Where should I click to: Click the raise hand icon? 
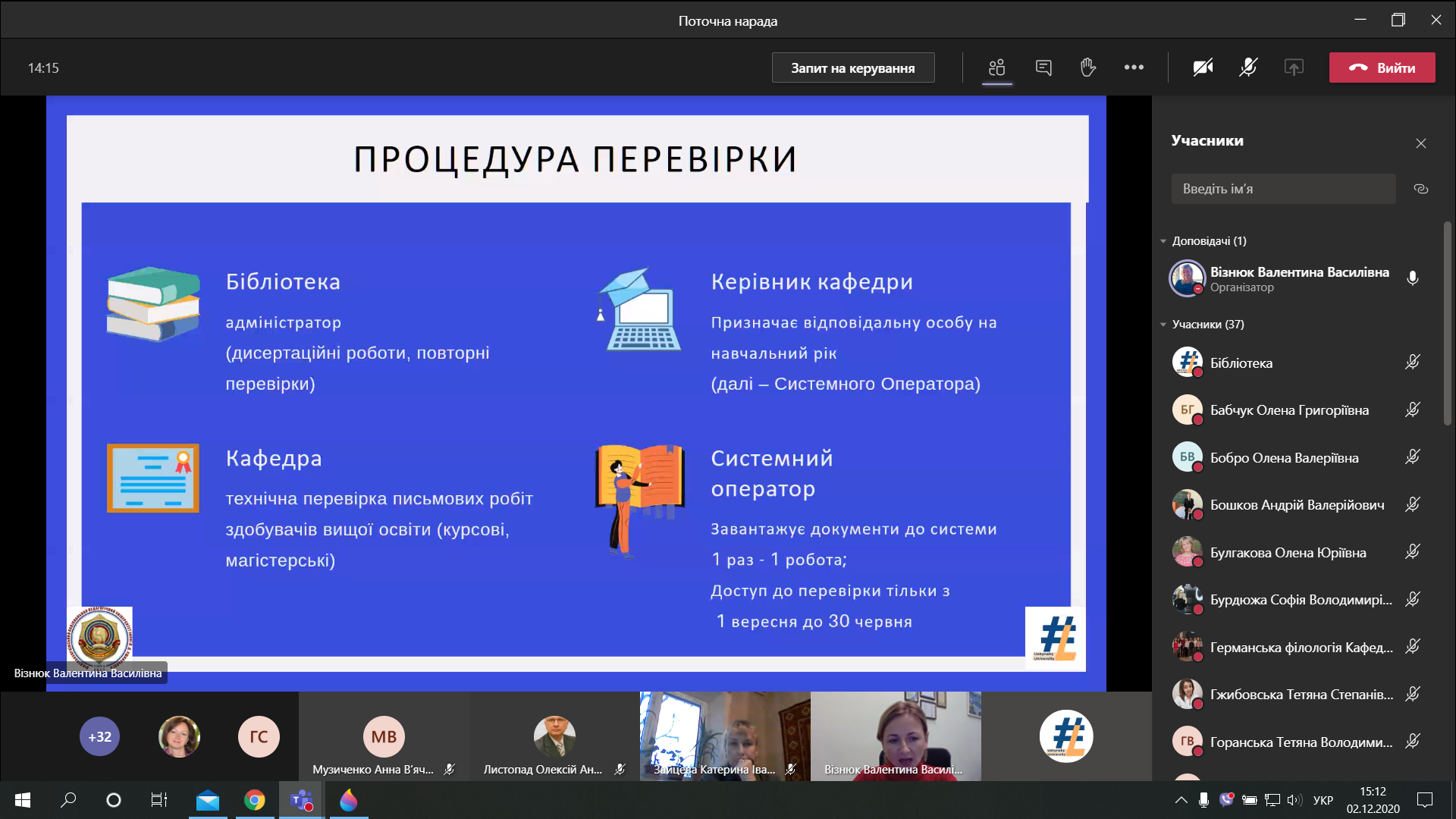(1088, 67)
